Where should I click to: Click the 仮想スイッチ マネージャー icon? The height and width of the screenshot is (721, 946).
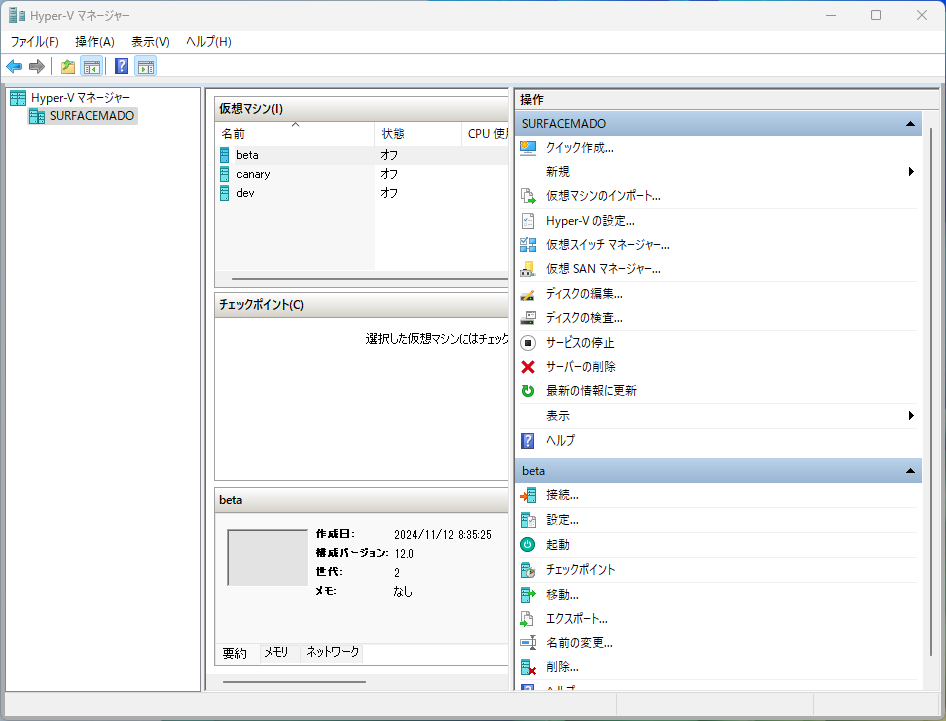[x=528, y=244]
